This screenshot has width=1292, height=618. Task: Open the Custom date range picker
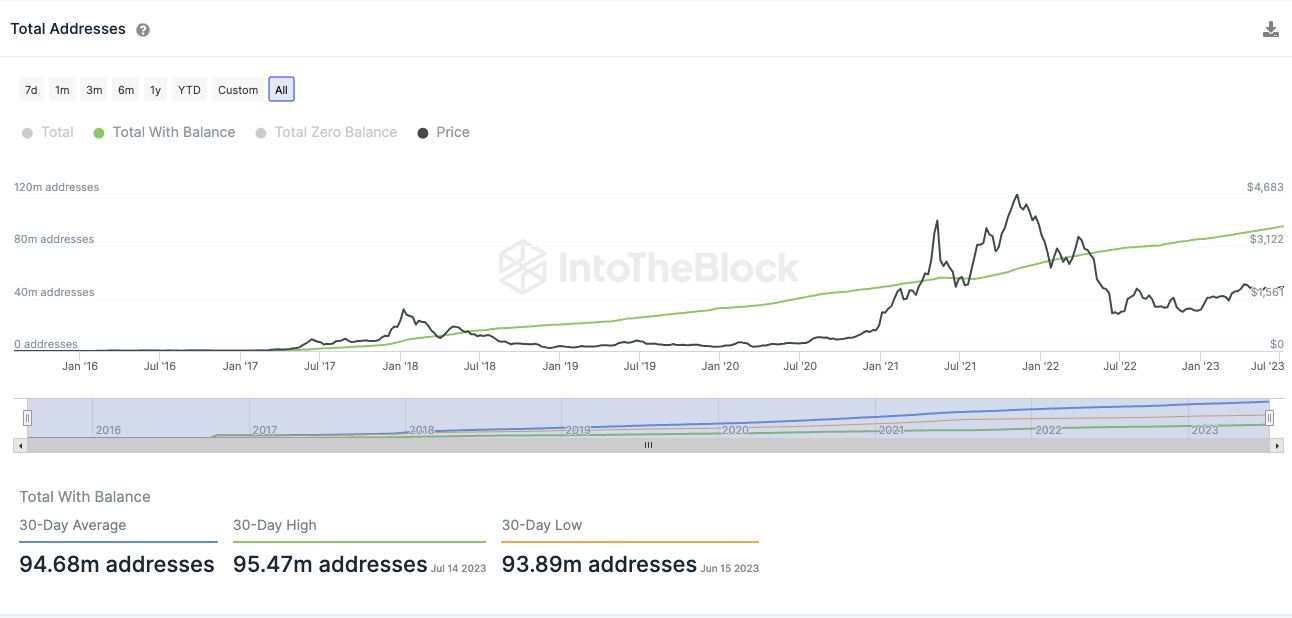point(238,90)
